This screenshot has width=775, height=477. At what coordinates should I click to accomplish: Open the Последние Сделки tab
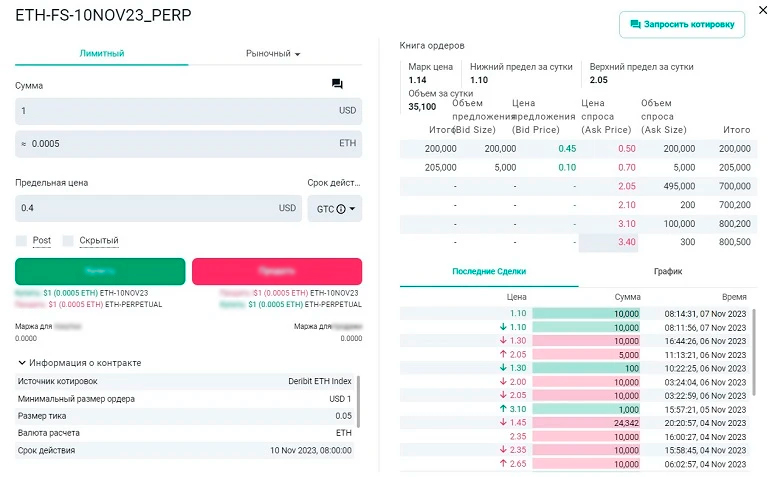[x=488, y=271]
